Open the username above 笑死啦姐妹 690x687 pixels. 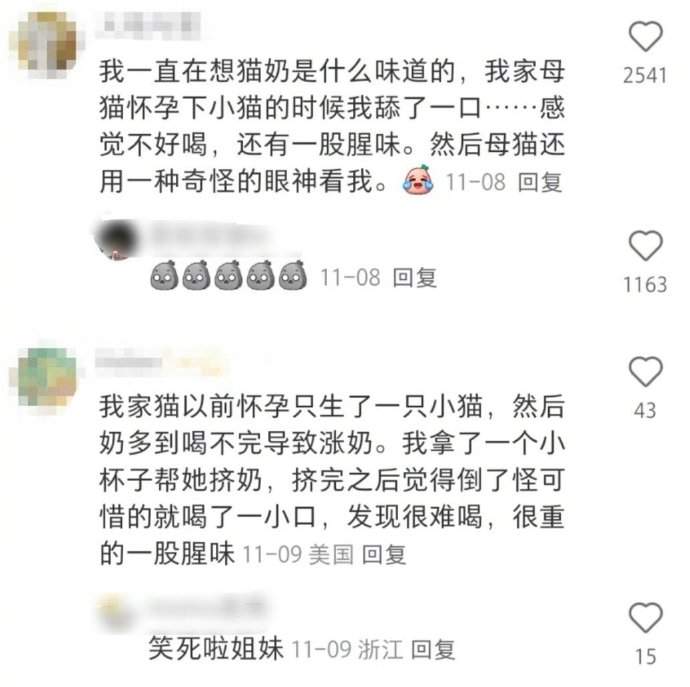tap(207, 607)
